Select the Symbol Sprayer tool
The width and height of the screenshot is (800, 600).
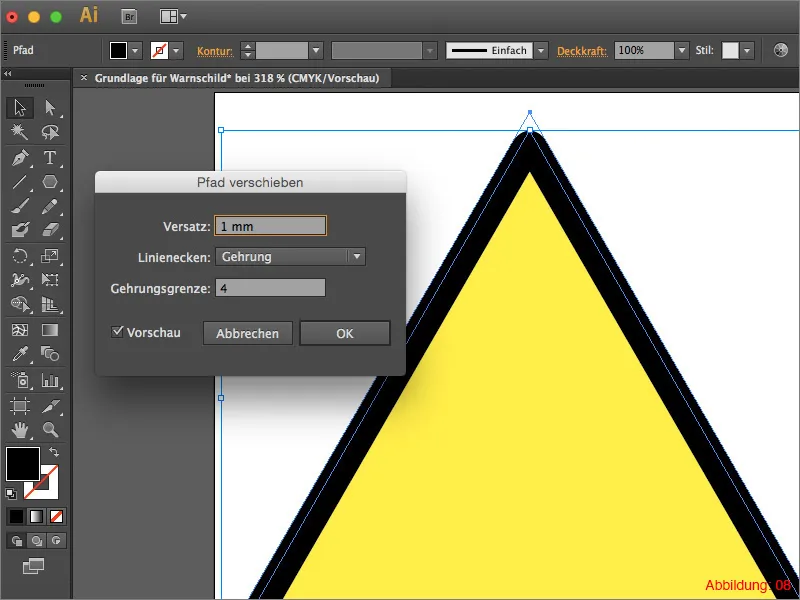click(x=20, y=380)
